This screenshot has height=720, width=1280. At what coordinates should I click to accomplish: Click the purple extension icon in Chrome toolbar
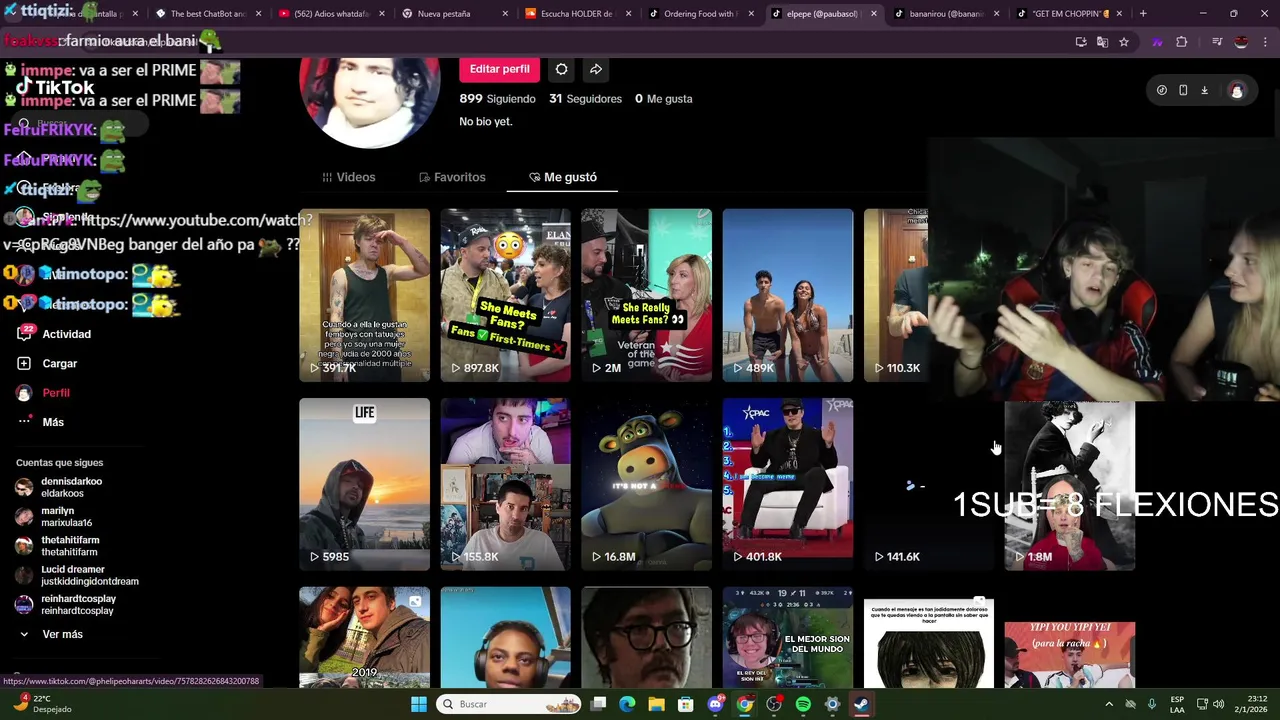click(1157, 42)
